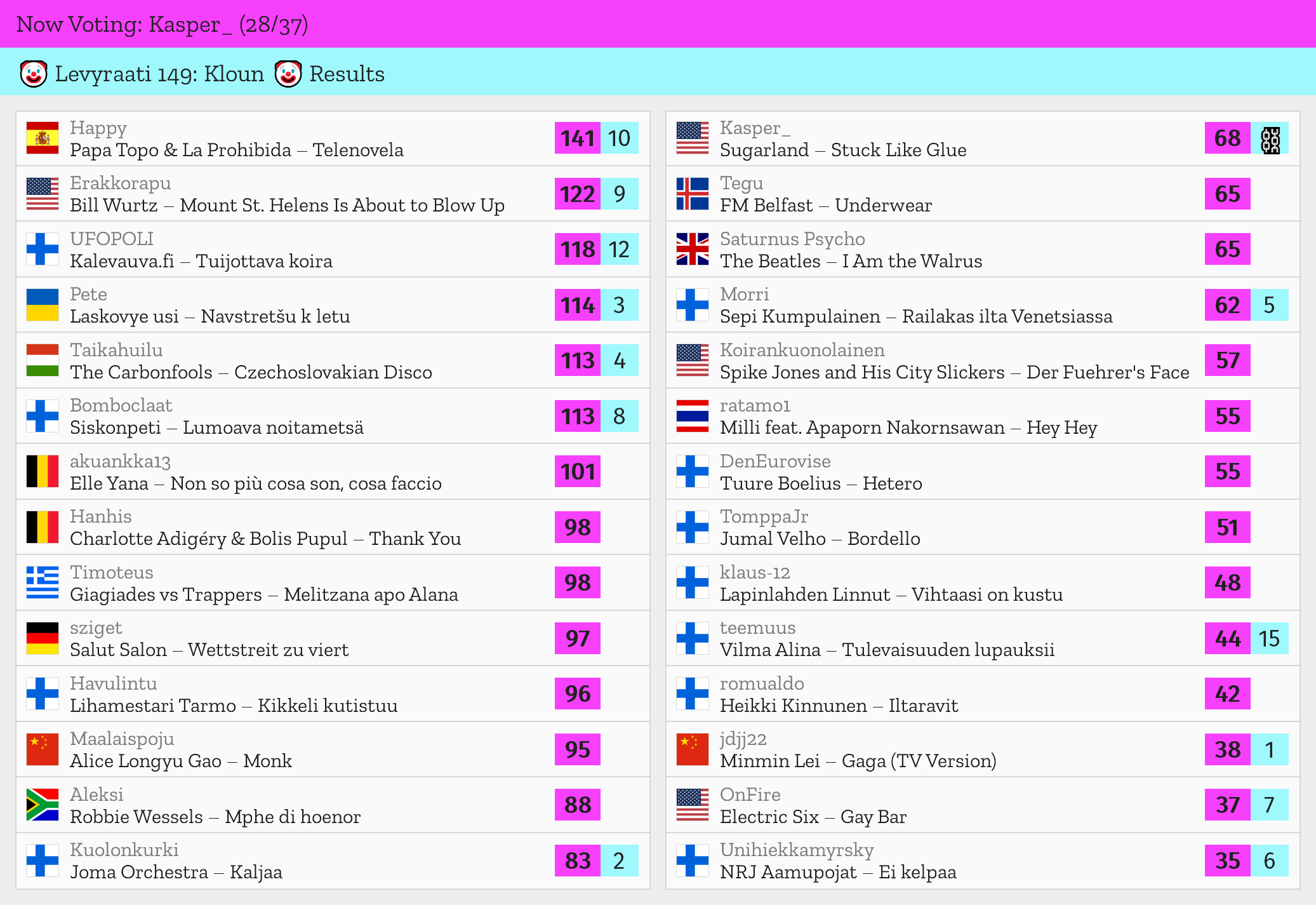This screenshot has height=905, width=1316.
Task: Click the Iceland flag beside Tegu
Action: (693, 194)
